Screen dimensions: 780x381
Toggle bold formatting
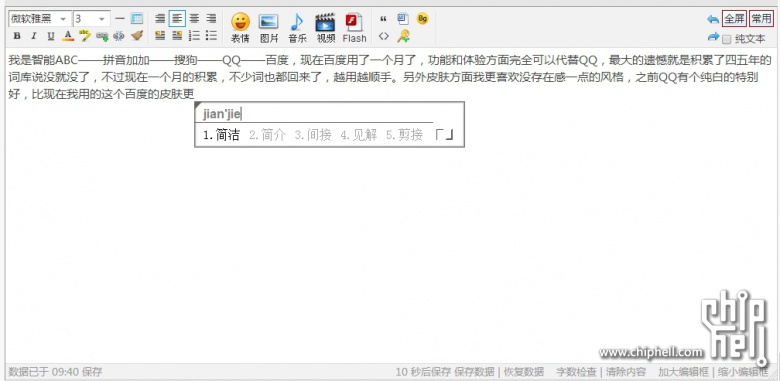17,36
